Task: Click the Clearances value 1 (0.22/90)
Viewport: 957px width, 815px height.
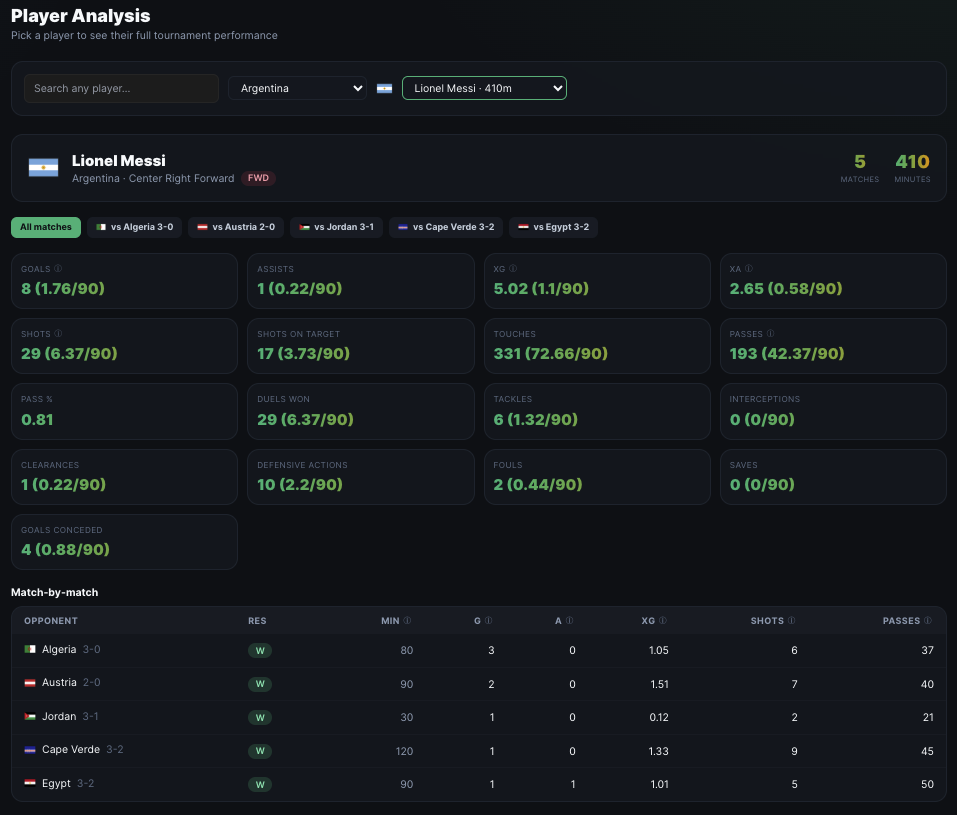Action: pos(63,485)
